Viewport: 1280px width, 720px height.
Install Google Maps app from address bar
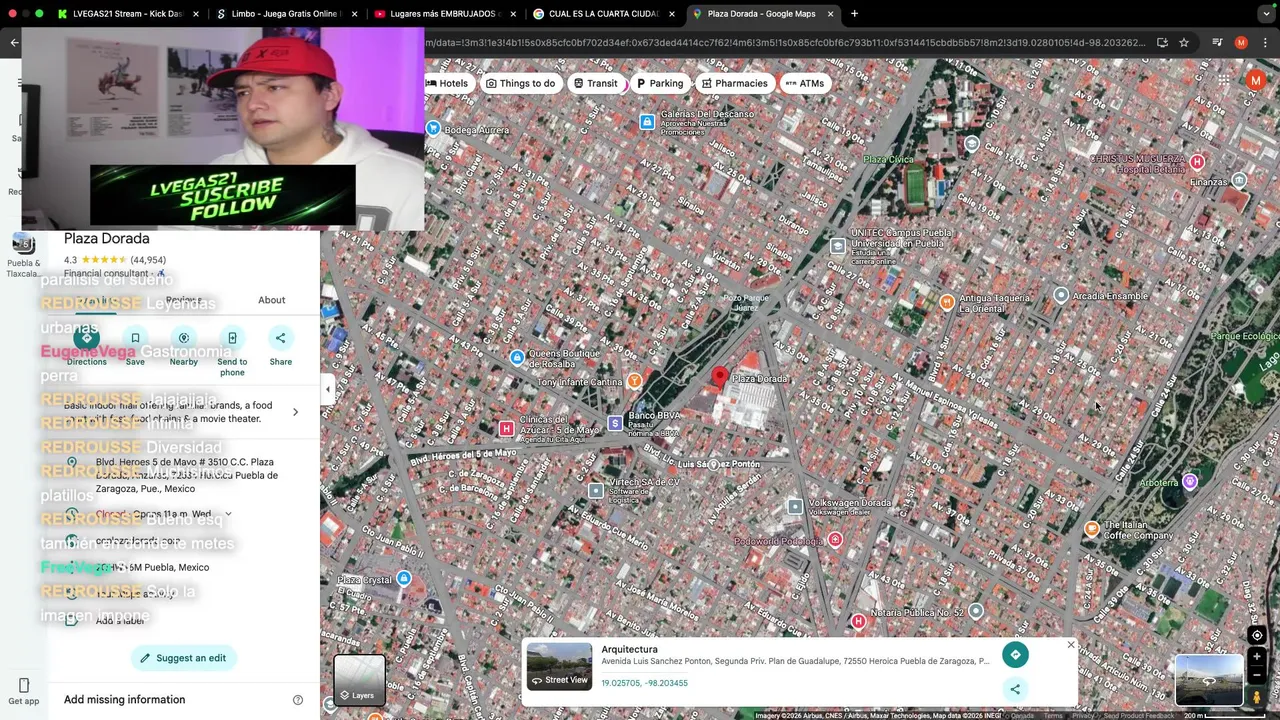(x=1162, y=43)
